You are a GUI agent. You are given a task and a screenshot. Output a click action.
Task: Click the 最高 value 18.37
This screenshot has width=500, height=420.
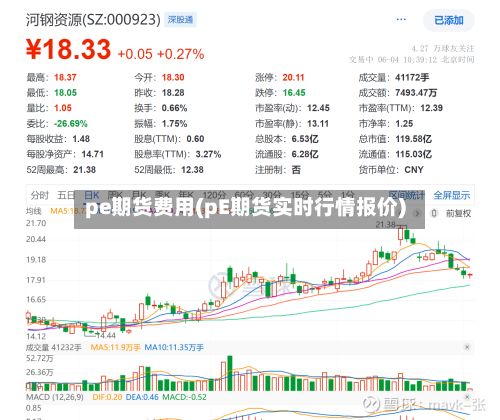tap(65, 77)
